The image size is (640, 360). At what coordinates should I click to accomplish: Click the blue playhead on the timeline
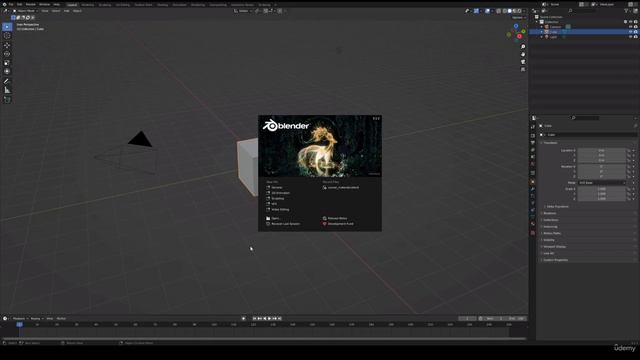click(x=19, y=324)
